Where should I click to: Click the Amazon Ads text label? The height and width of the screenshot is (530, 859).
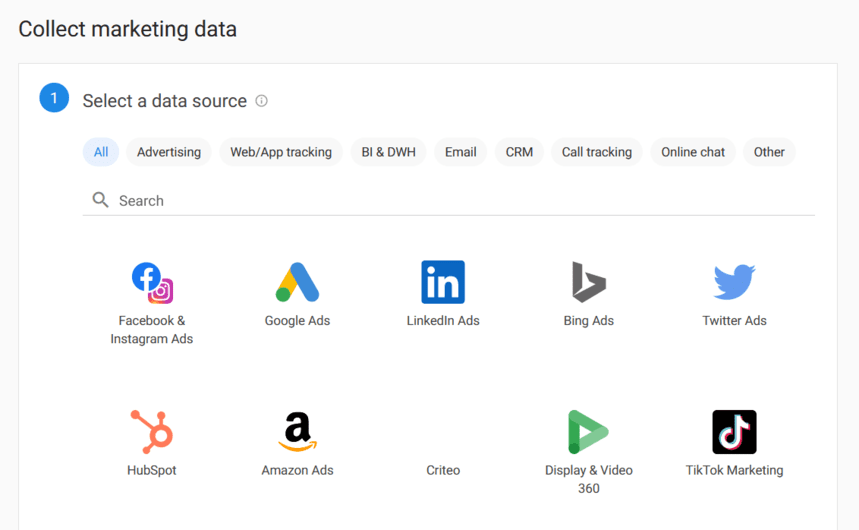pos(297,470)
